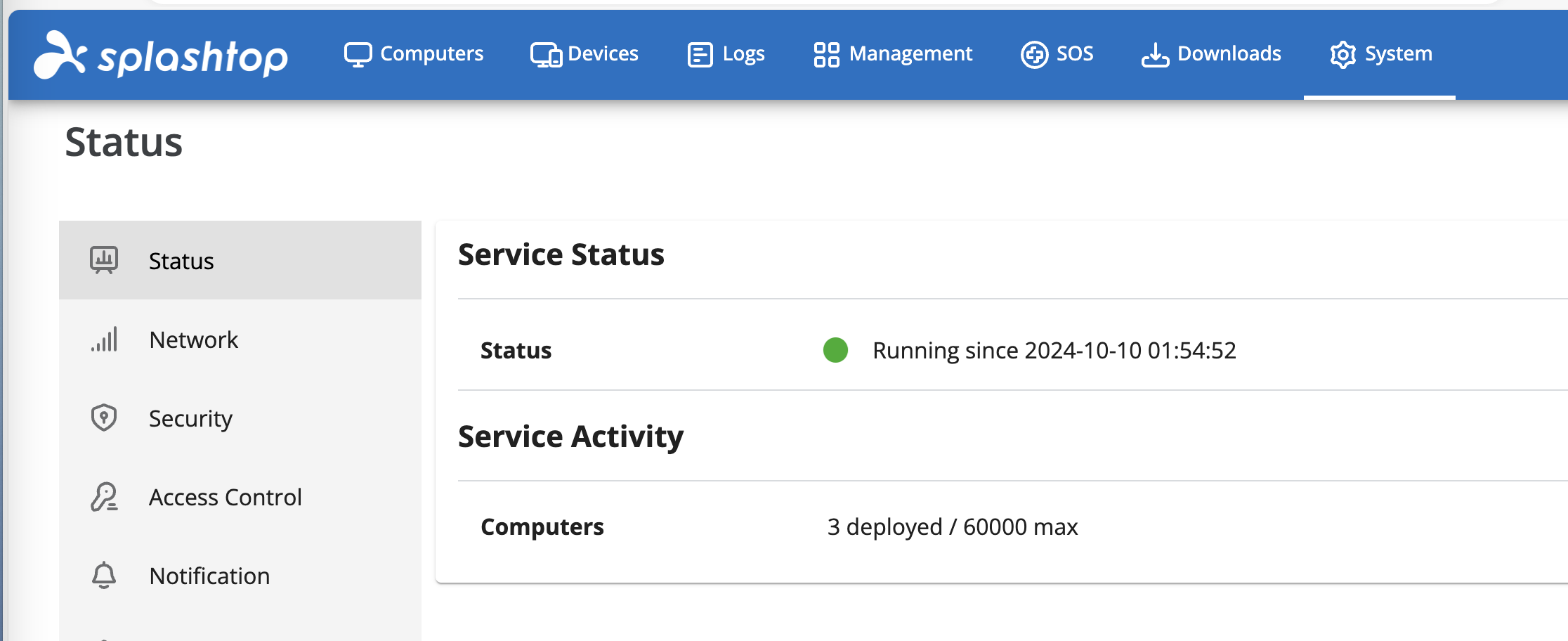1568x641 pixels.
Task: Click the Management grid icon
Action: click(826, 54)
